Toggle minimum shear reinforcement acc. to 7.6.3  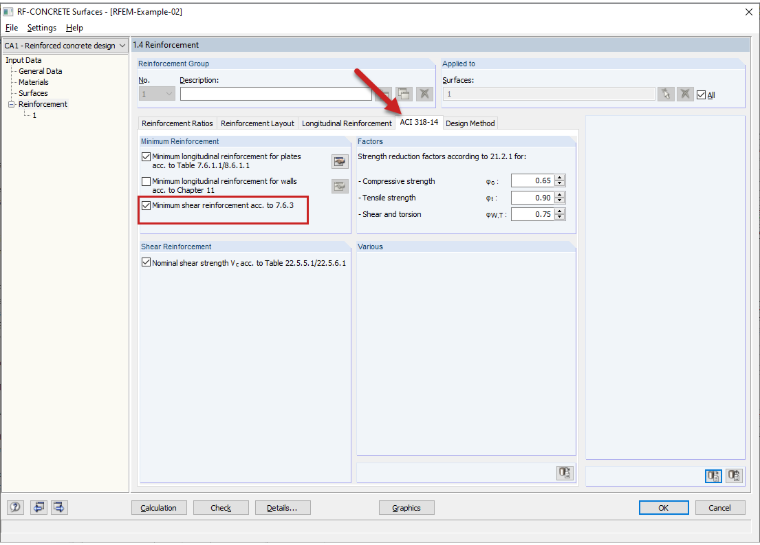click(146, 206)
